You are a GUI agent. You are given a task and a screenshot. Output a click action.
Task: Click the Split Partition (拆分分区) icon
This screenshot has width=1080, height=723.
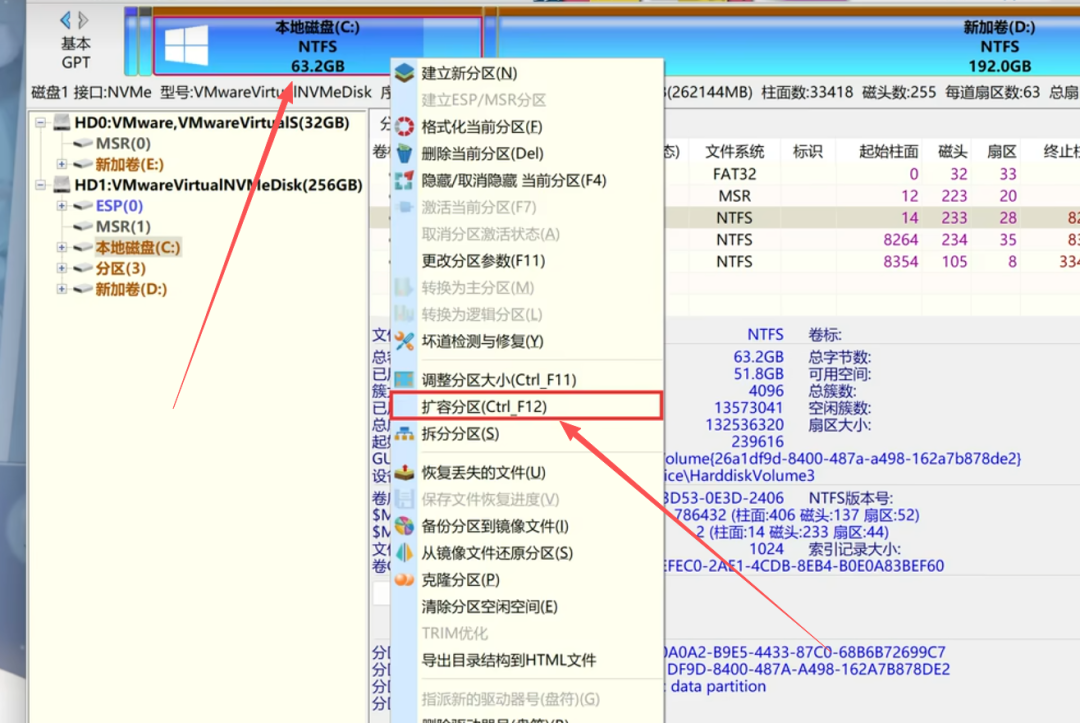(x=404, y=434)
